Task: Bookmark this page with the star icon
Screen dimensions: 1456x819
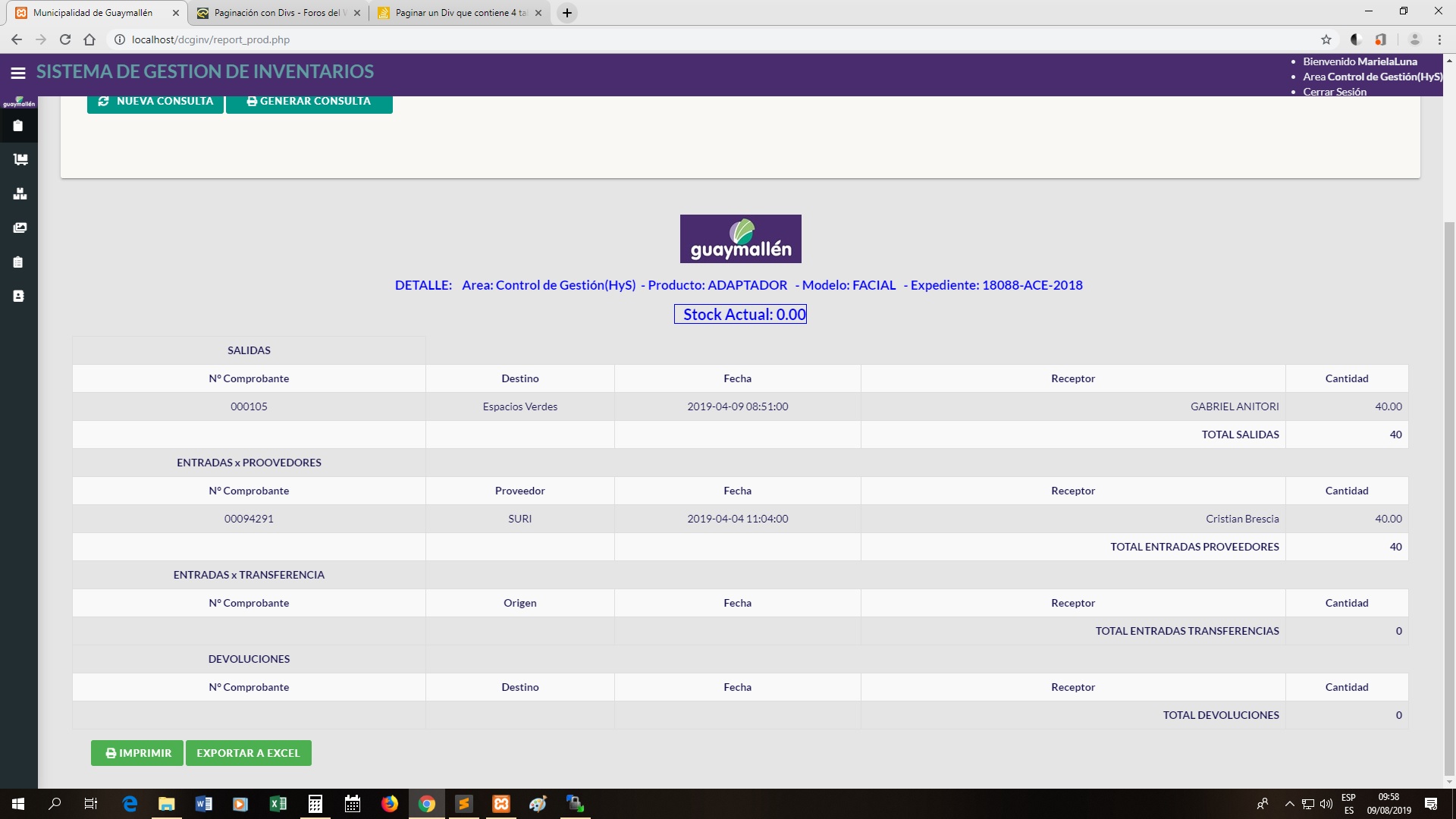Action: pos(1326,39)
